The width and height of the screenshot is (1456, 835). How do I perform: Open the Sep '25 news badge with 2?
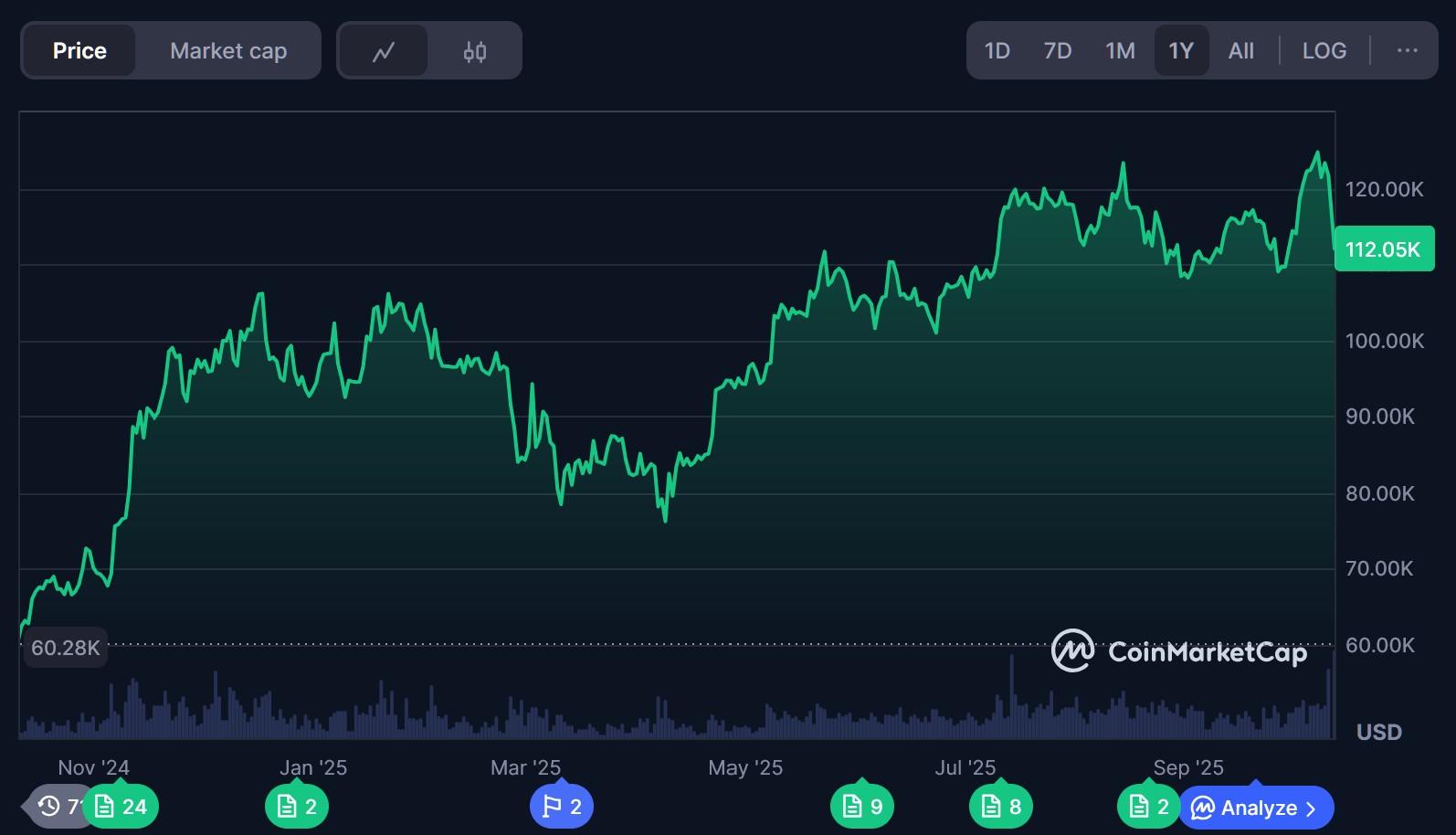pos(1148,807)
